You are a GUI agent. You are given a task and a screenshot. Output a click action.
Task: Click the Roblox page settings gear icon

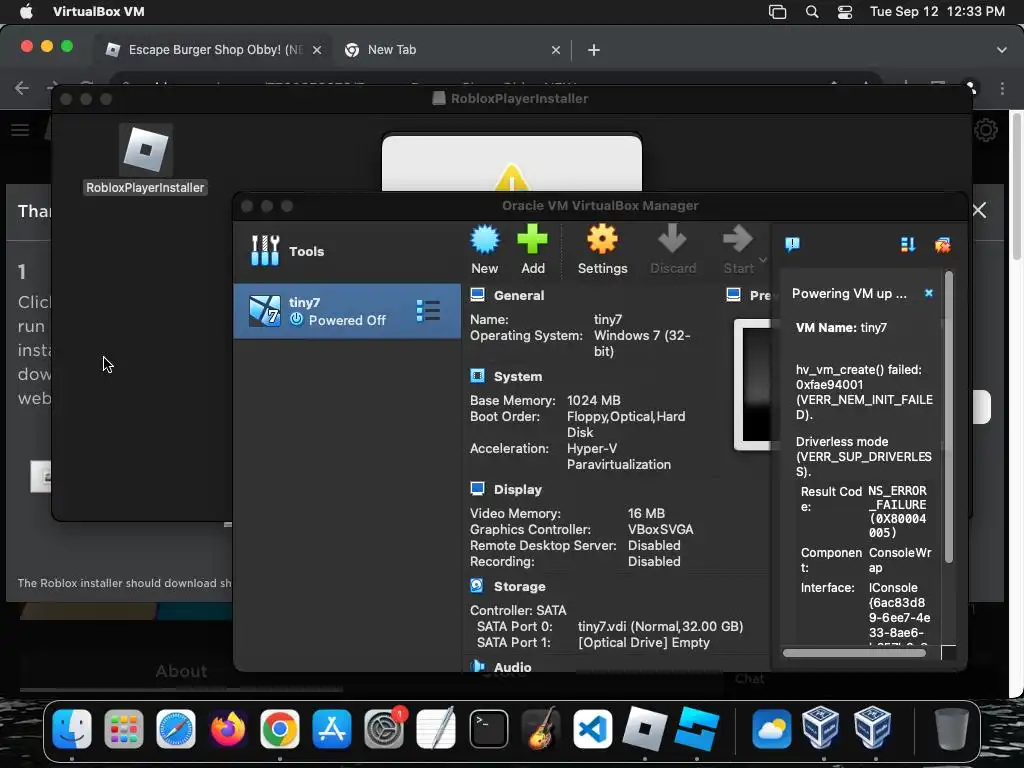coord(986,130)
